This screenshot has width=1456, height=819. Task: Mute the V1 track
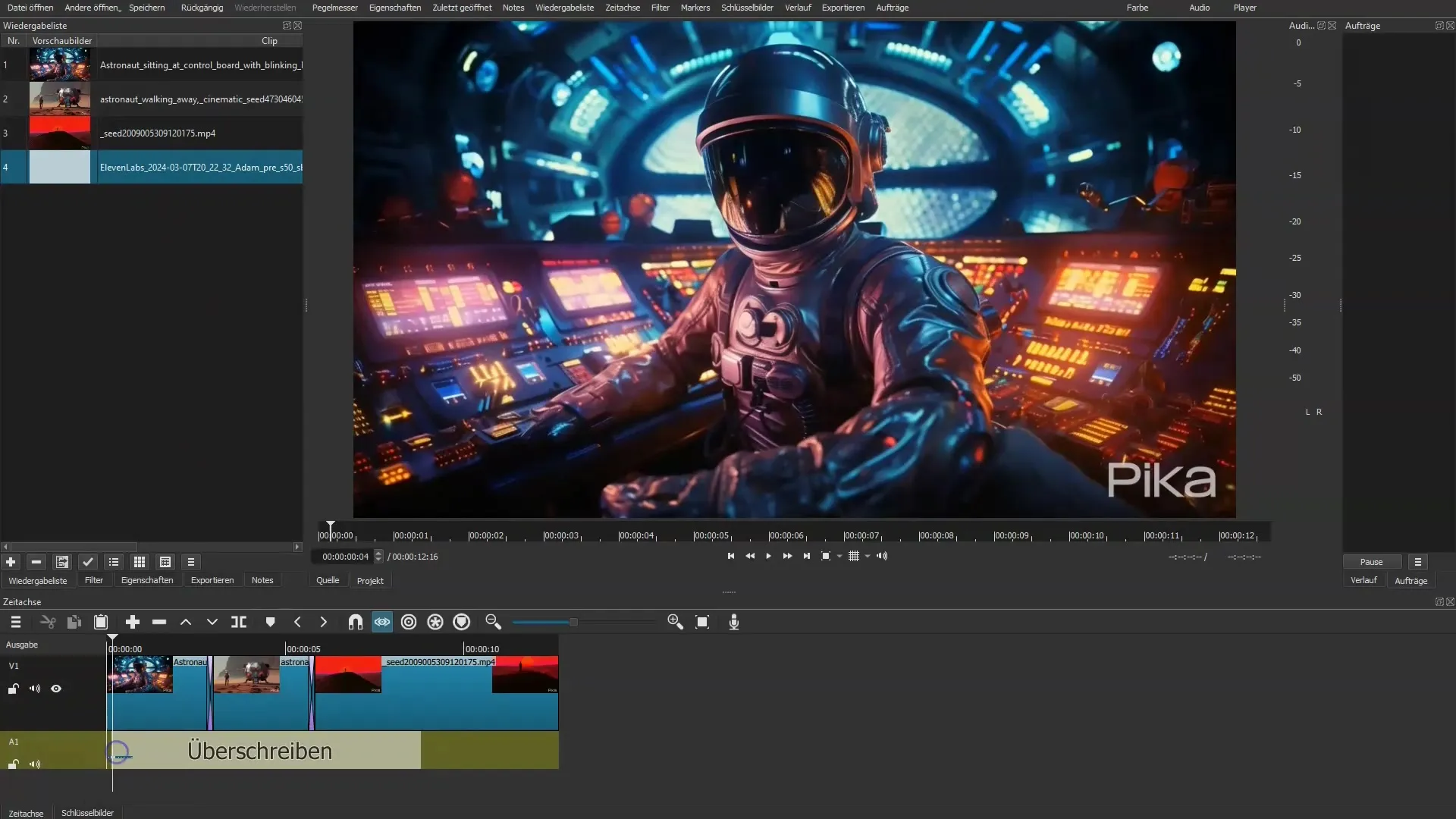point(35,689)
